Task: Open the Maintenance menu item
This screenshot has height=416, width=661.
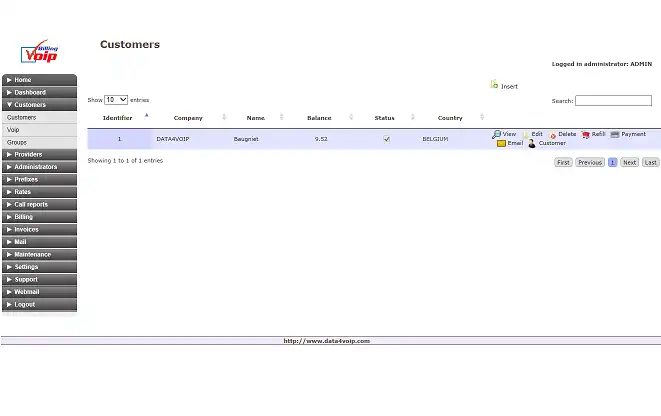Action: (x=39, y=255)
